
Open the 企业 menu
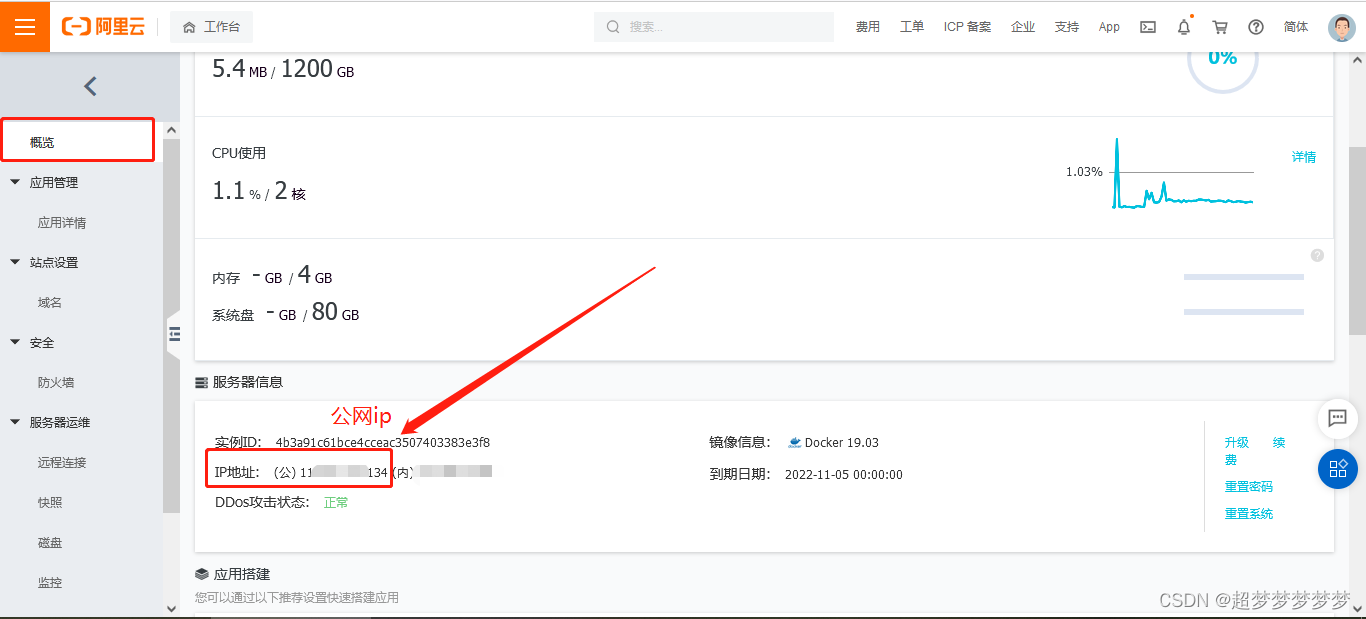1023,27
